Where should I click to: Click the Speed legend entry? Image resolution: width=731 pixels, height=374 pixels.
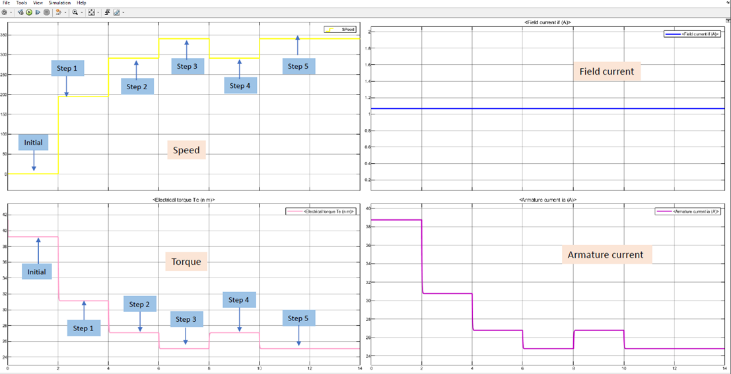click(x=340, y=29)
